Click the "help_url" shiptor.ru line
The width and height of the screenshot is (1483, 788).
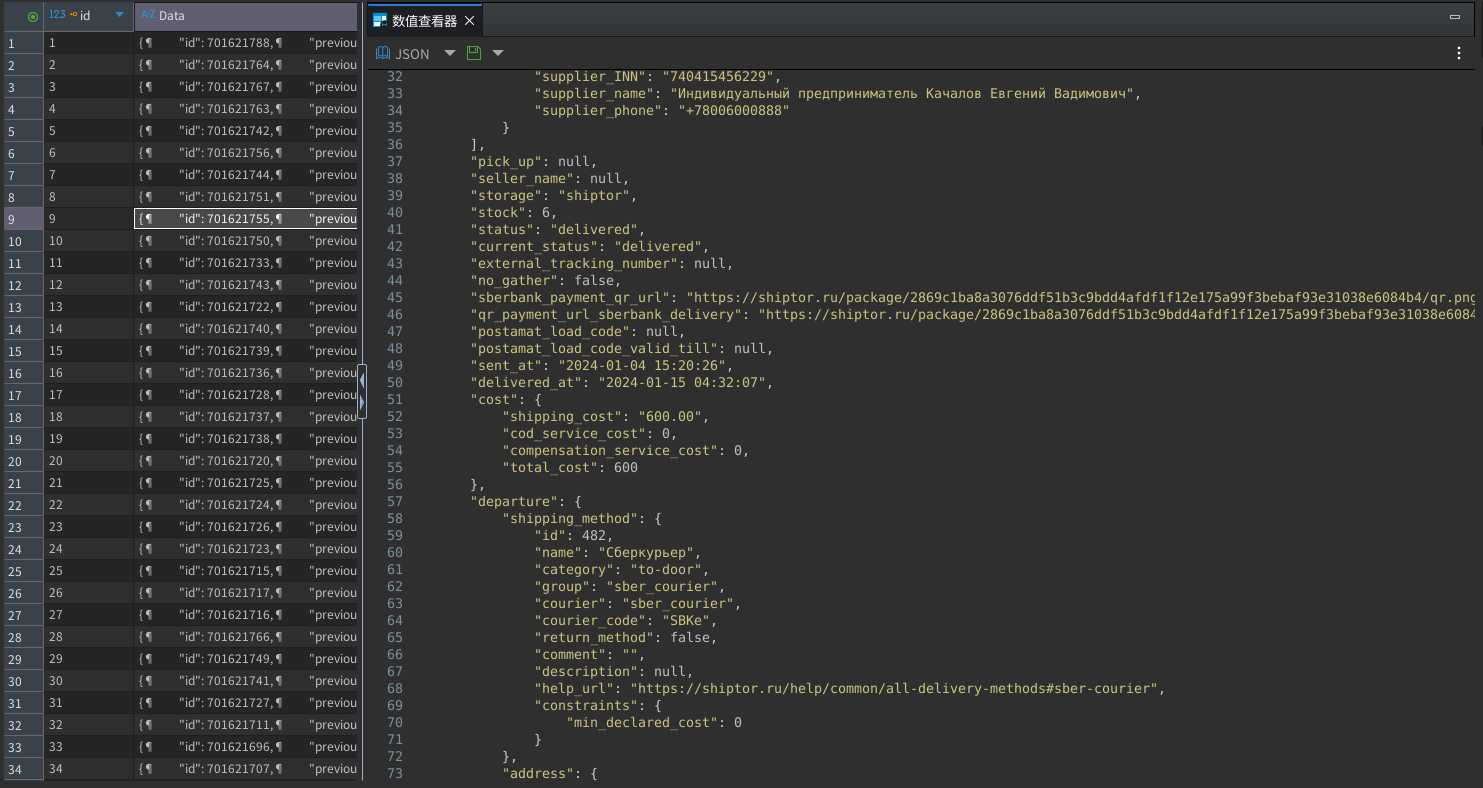[x=851, y=689]
